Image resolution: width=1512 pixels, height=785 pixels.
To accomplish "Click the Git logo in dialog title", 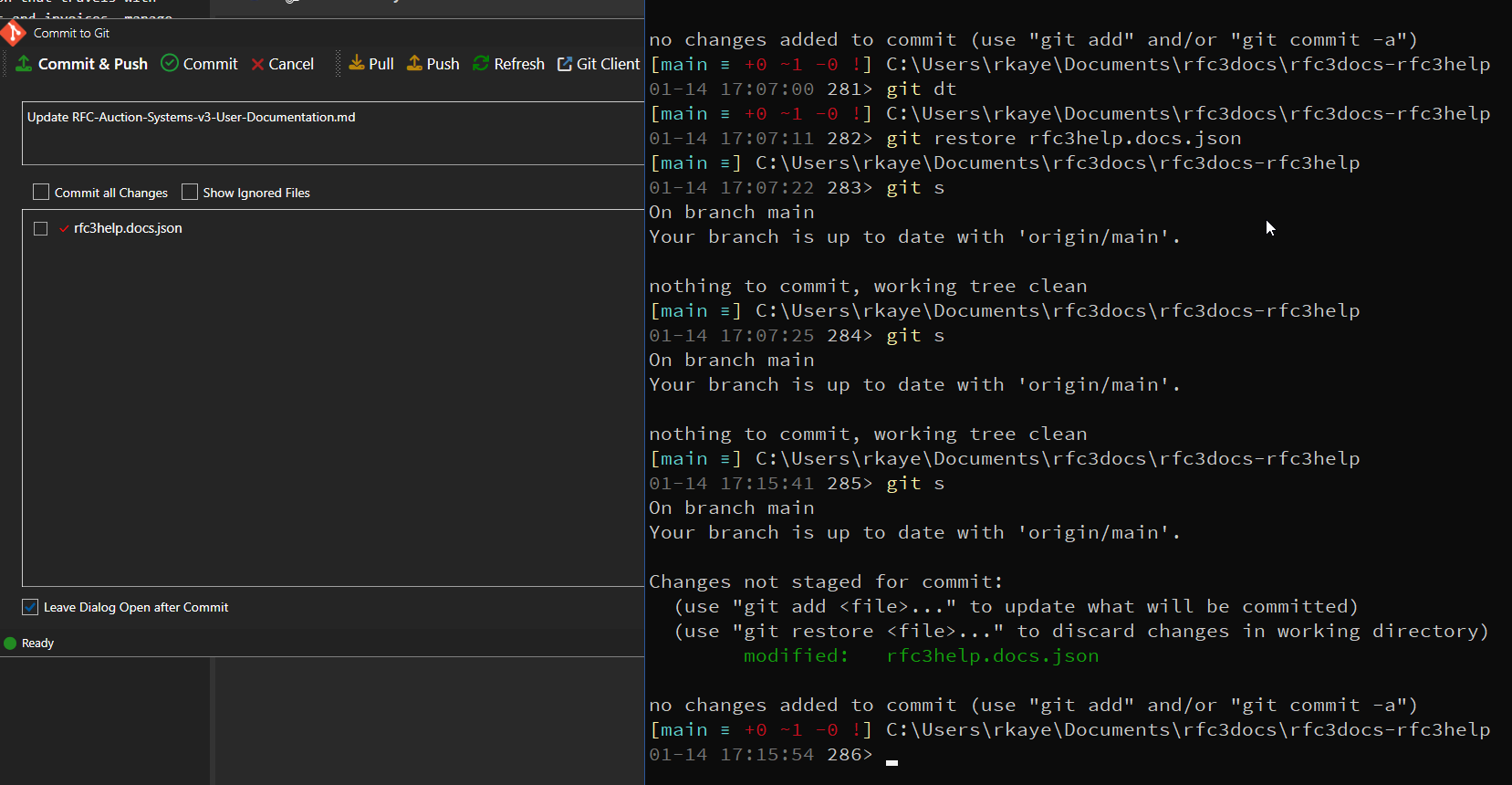I will pyautogui.click(x=13, y=34).
